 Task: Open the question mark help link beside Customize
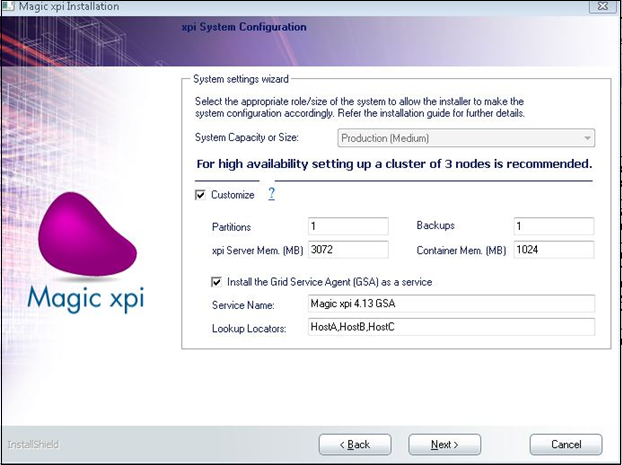tap(271, 194)
